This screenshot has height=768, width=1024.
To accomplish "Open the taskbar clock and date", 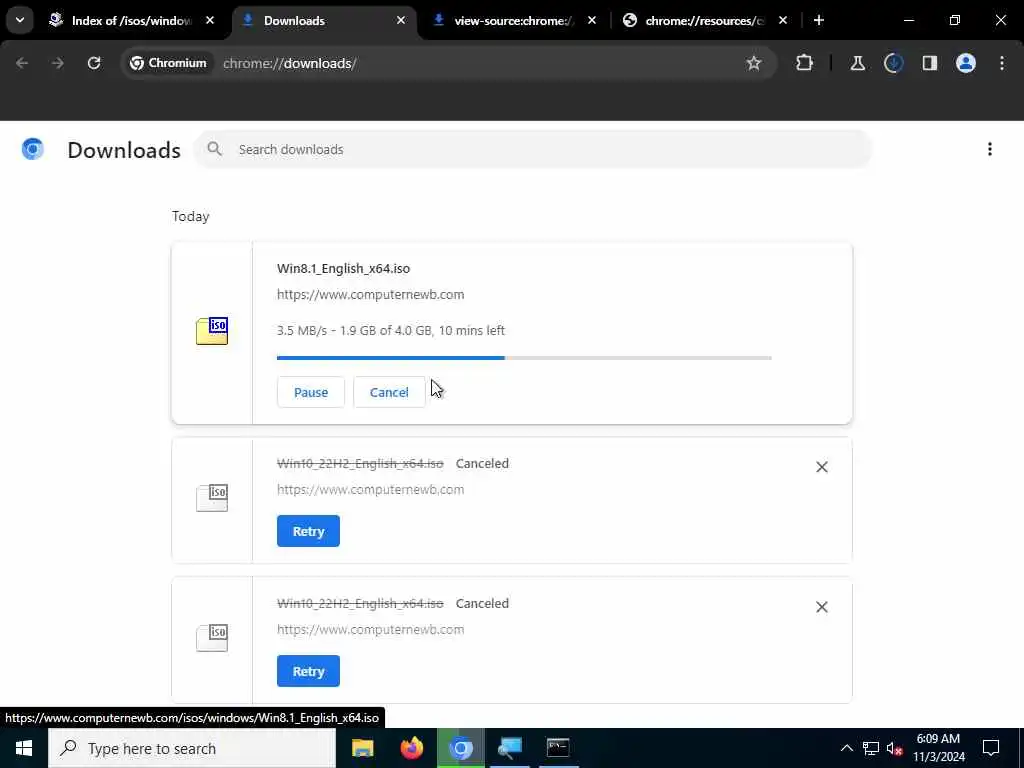I will pyautogui.click(x=938, y=748).
